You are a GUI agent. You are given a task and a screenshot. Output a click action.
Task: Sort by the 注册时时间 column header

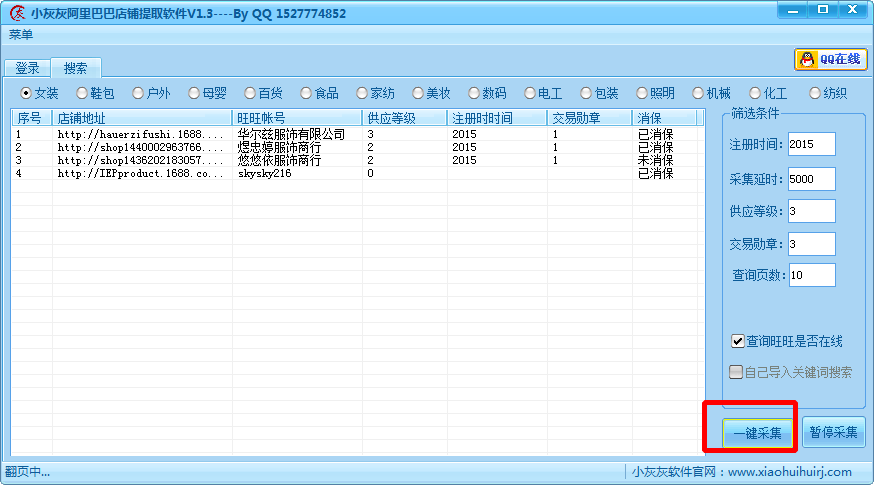point(497,118)
